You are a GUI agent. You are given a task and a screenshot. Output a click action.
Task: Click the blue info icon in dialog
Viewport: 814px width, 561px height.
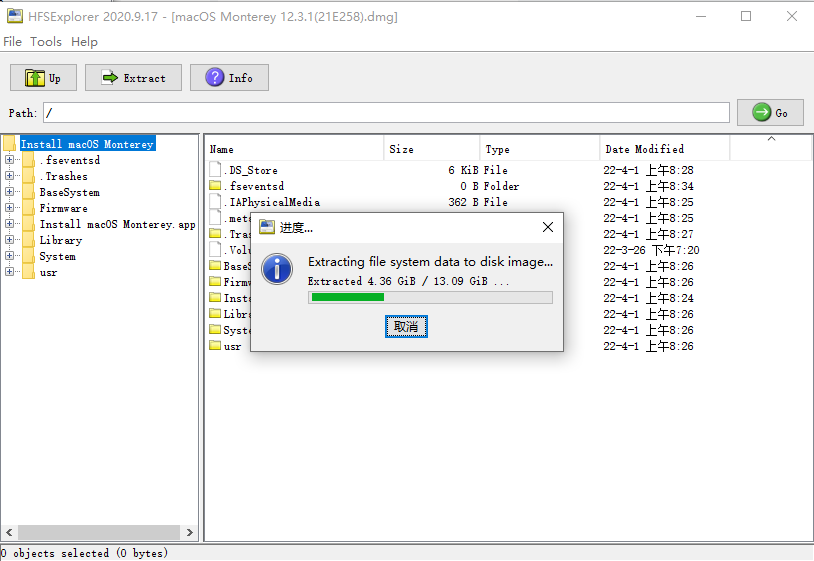coord(277,269)
